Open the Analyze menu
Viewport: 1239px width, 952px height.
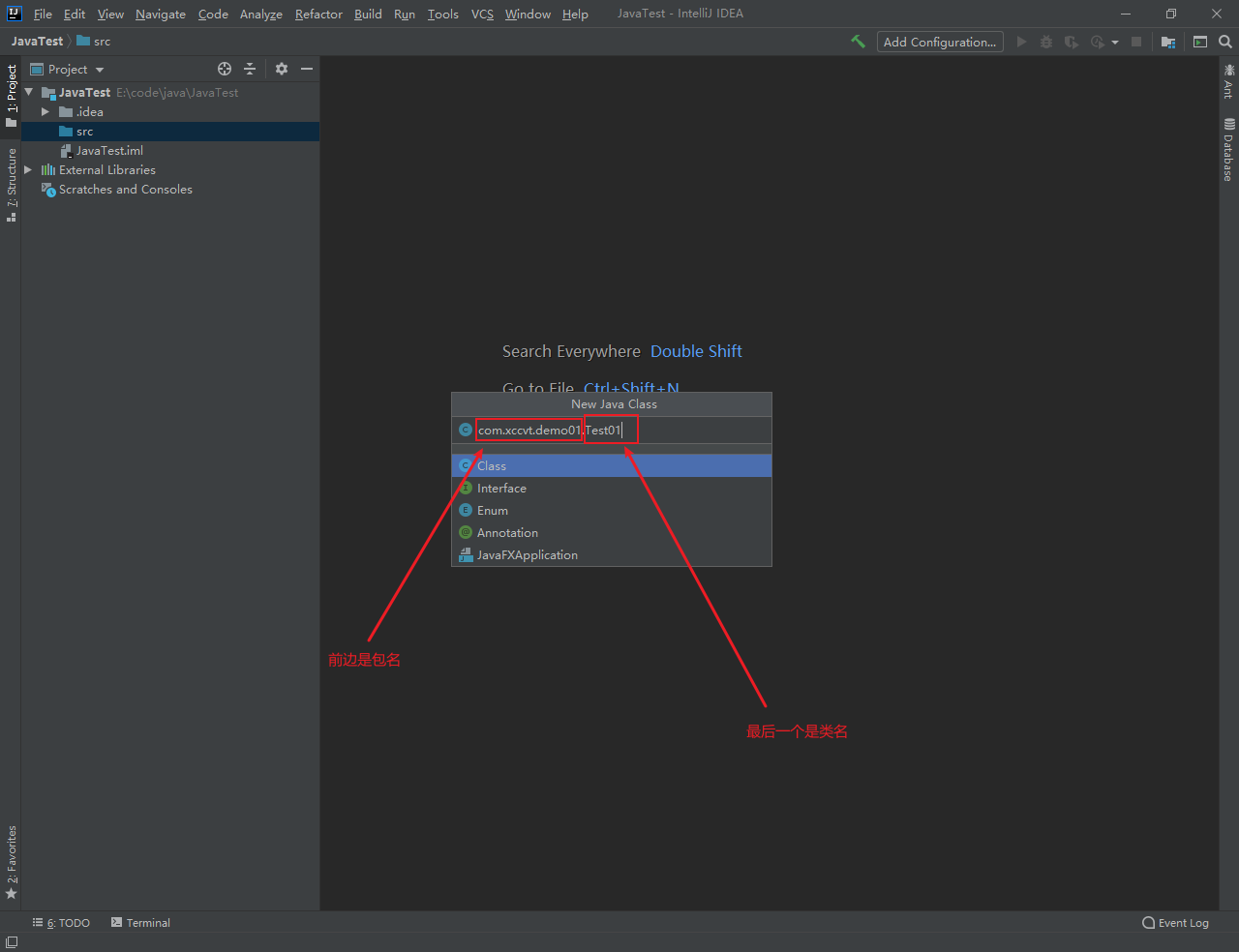261,14
